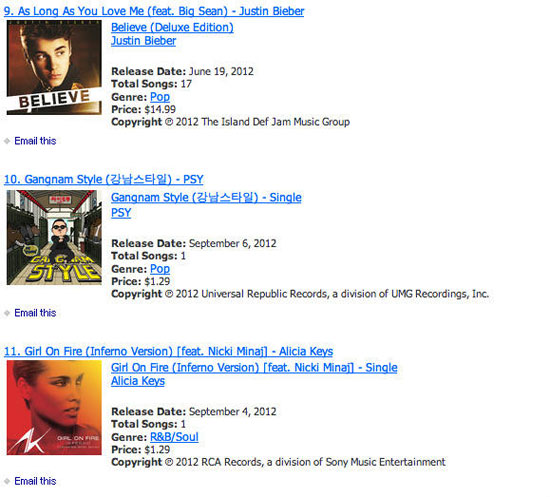Open the Justin Bieber artist link under Believe
The image size is (550, 497).
143,41
